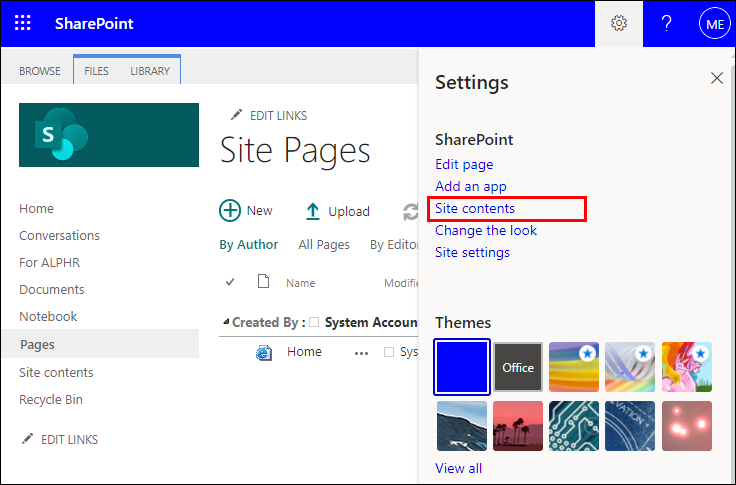Check the System Account presence box in group header
The height and width of the screenshot is (485, 736).
(314, 322)
